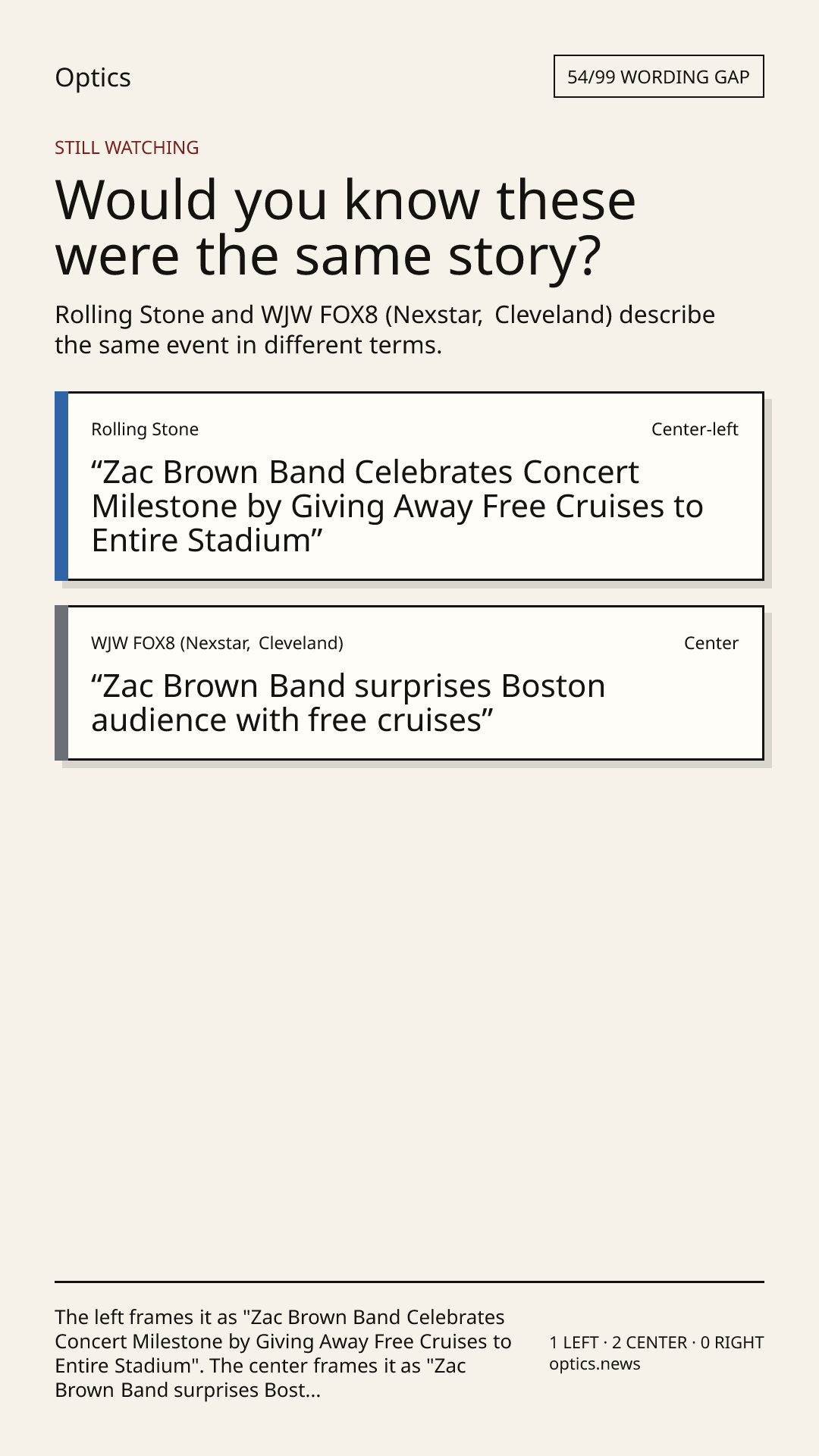Click the subtitle comparing Rolling Stone and WJW FOX8
819x1456 pixels.
pyautogui.click(x=384, y=329)
